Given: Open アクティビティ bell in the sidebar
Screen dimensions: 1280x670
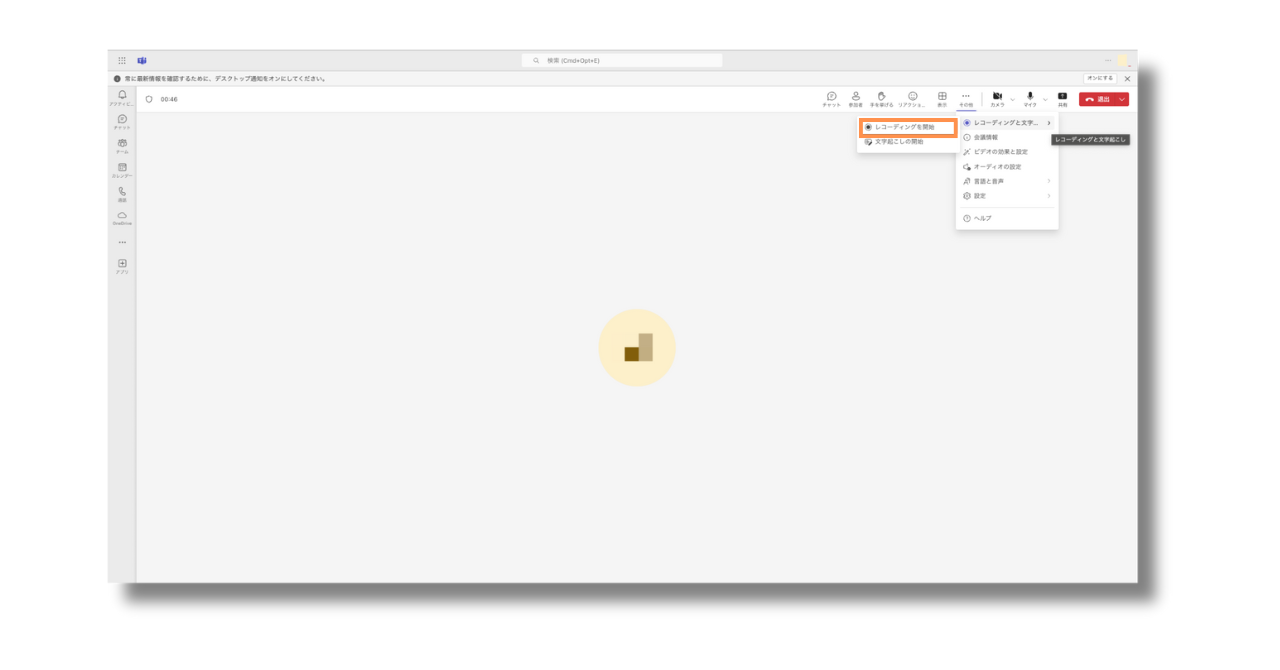Looking at the screenshot, I should (122, 97).
